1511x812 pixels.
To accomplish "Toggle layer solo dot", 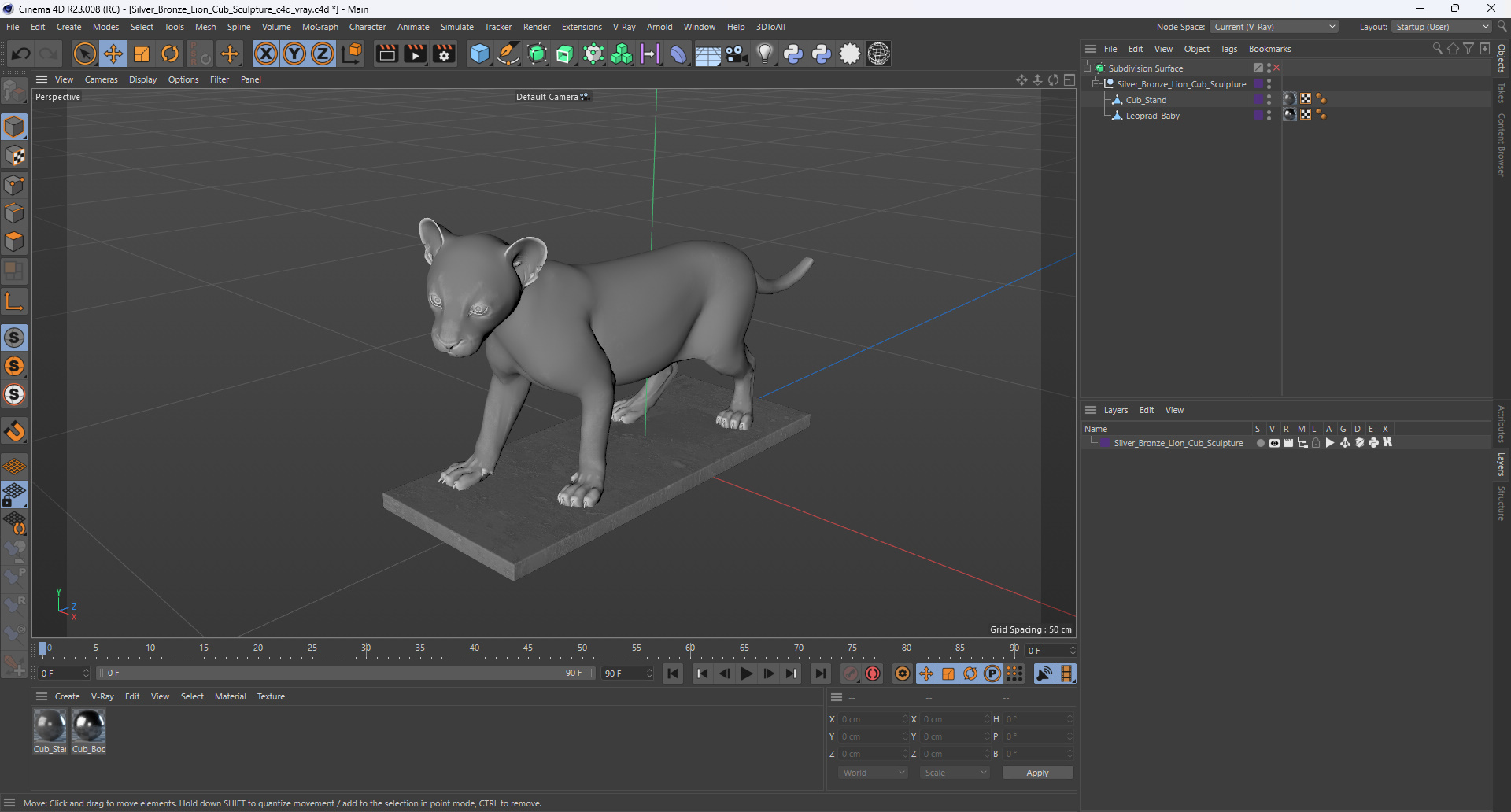I will click(1260, 443).
